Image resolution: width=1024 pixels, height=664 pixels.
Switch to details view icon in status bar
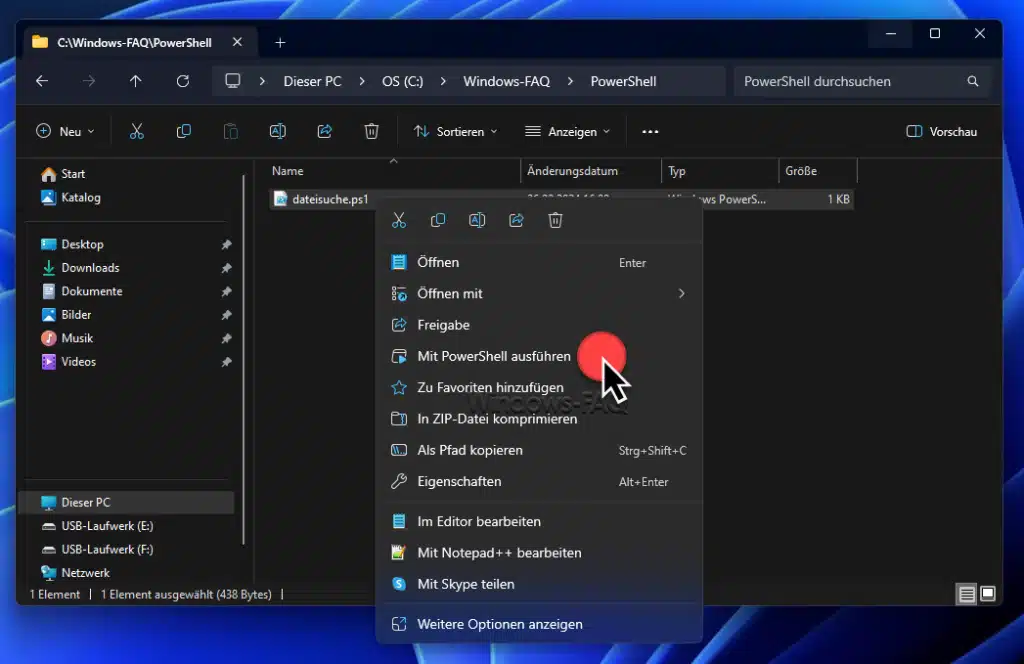click(x=967, y=594)
